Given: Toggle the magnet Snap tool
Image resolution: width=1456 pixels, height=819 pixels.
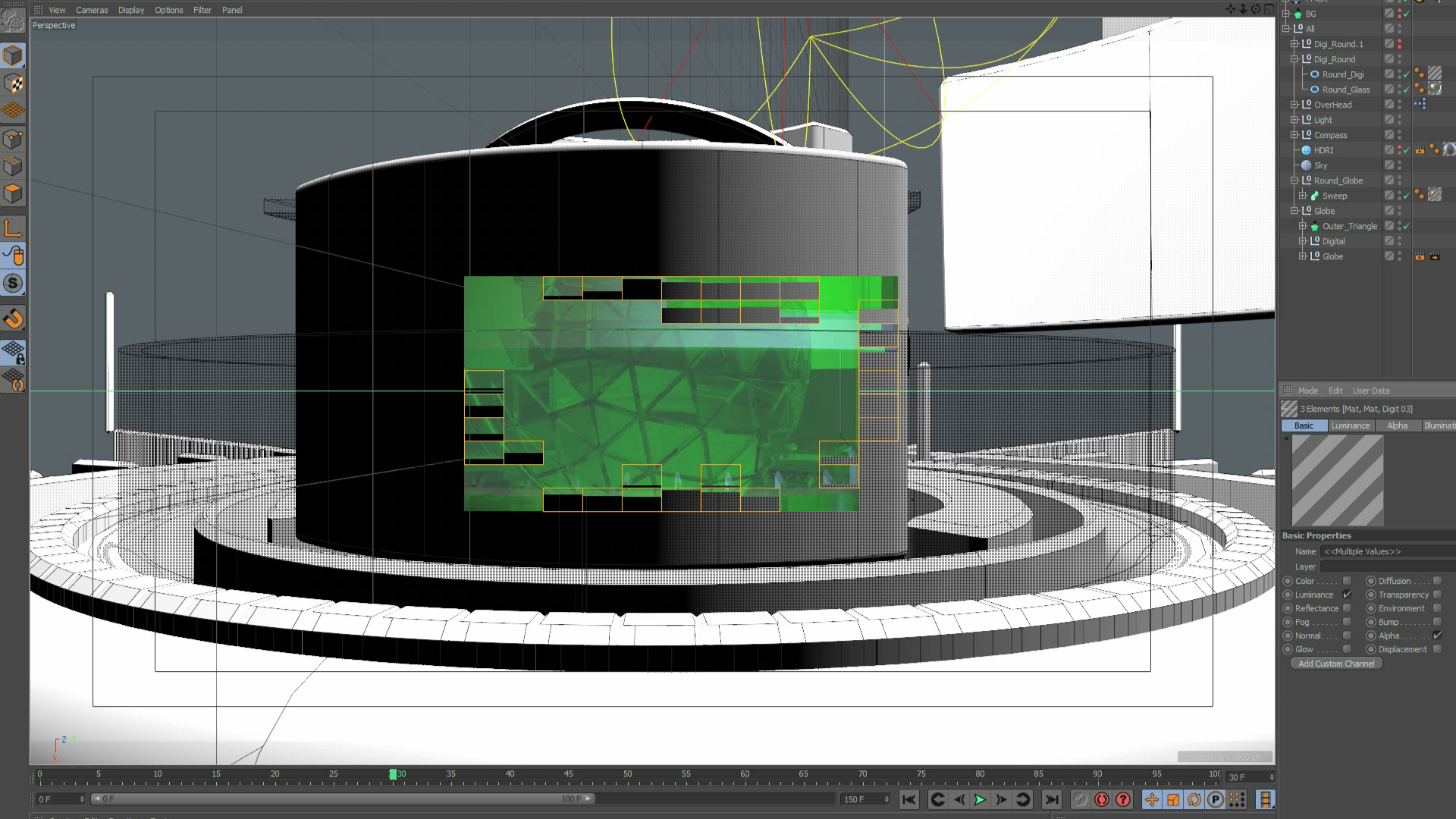Looking at the screenshot, I should 13,318.
